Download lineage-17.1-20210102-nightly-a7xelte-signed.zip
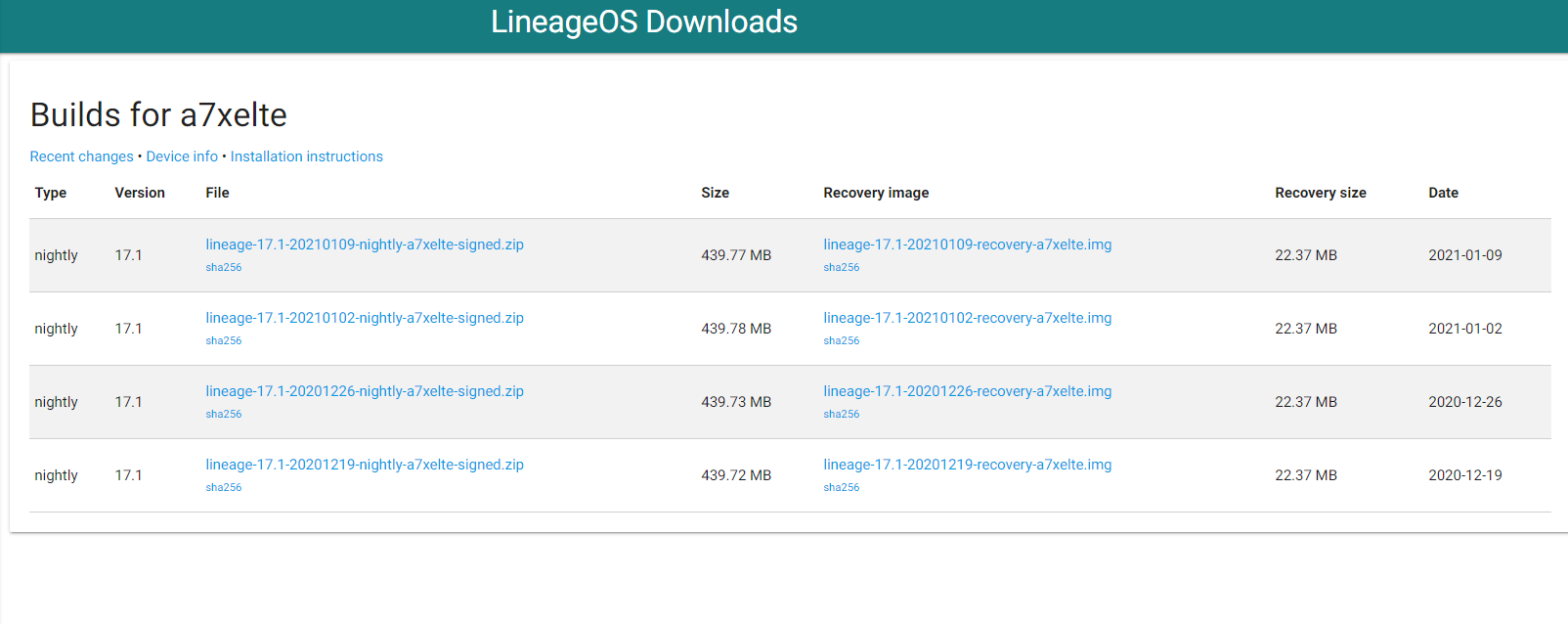This screenshot has width=1568, height=624. click(365, 318)
